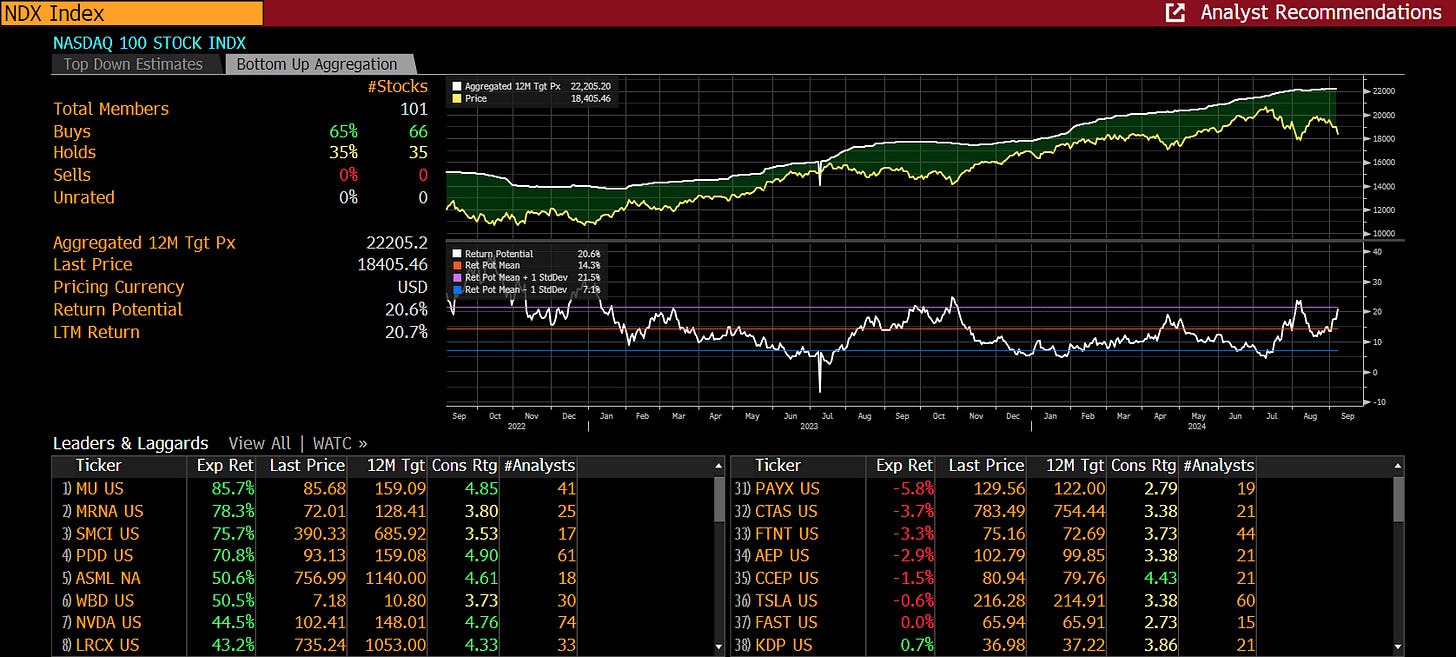Click the left table scrollbar thumb
This screenshot has height=657, width=1456.
[x=718, y=499]
